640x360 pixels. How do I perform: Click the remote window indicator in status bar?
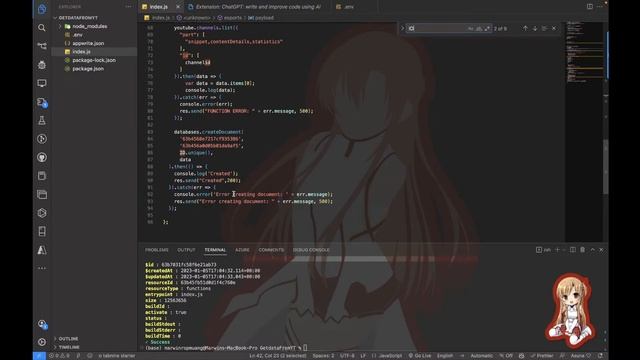click(39, 356)
